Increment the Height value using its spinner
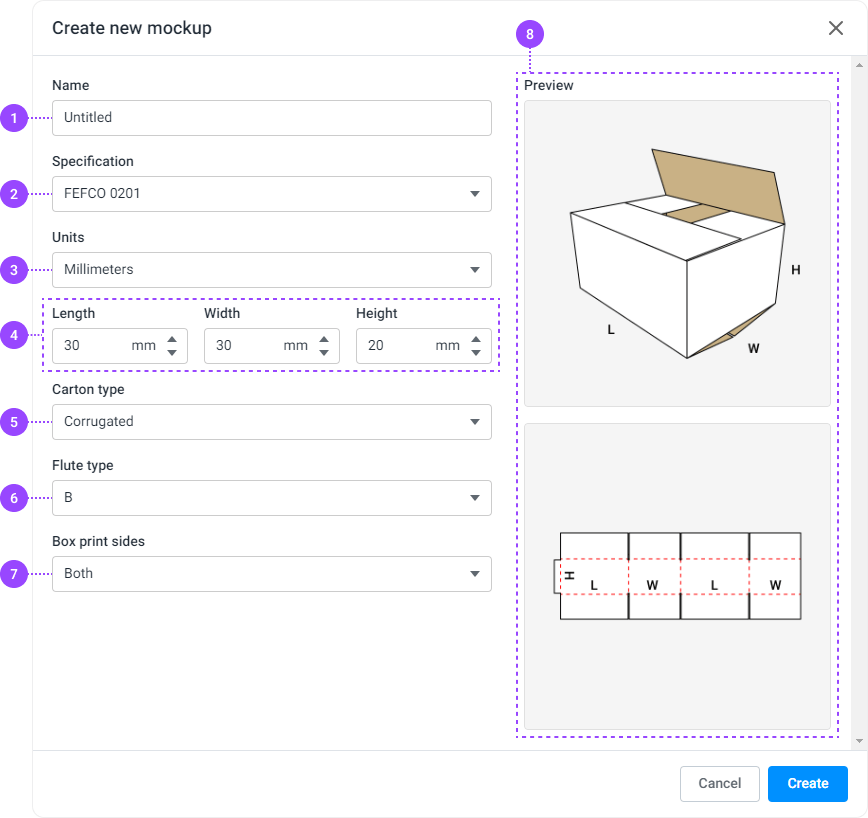This screenshot has width=868, height=818. pyautogui.click(x=474, y=340)
